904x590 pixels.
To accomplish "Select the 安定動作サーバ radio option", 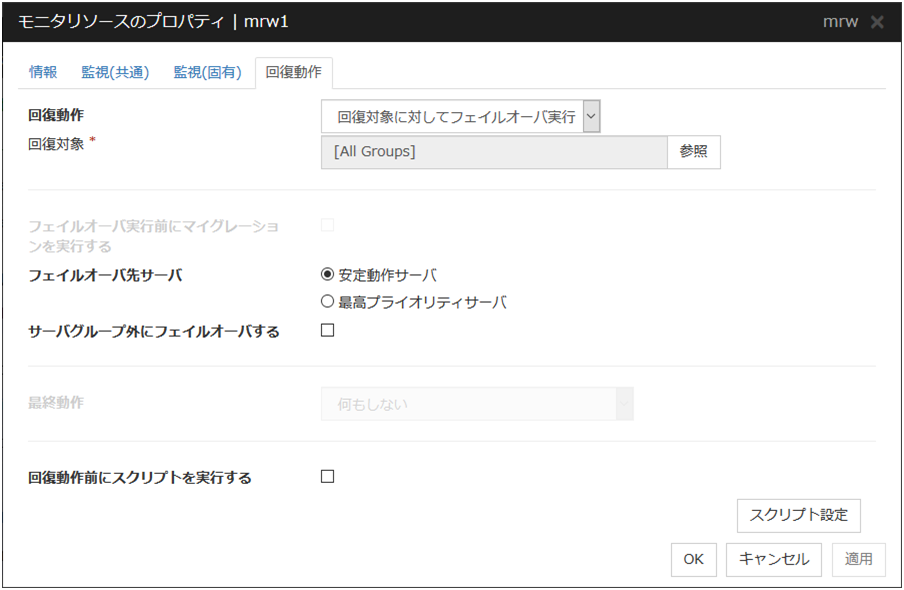I will [x=327, y=275].
